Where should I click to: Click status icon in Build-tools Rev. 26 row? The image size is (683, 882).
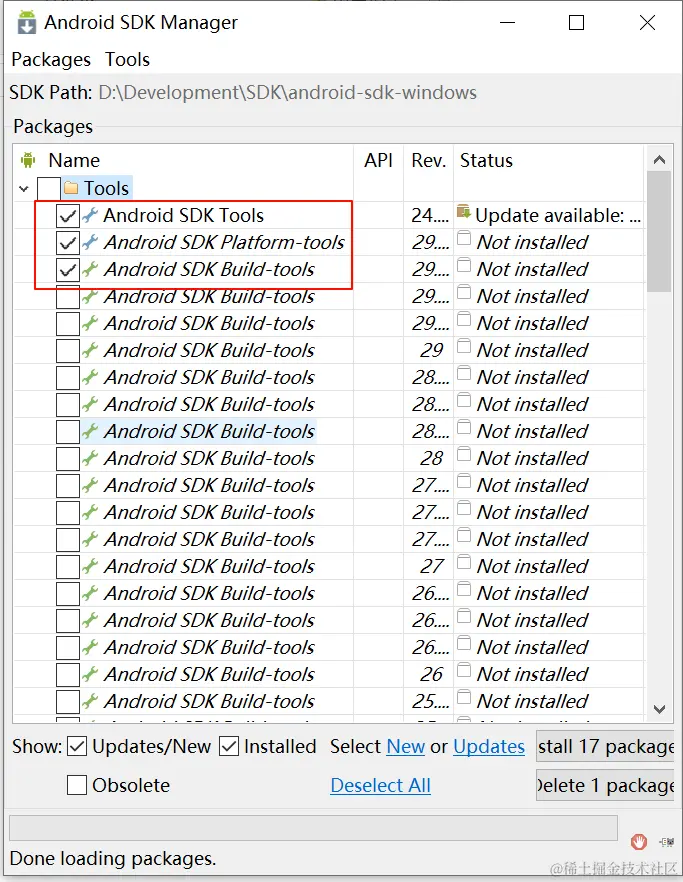[x=464, y=669]
